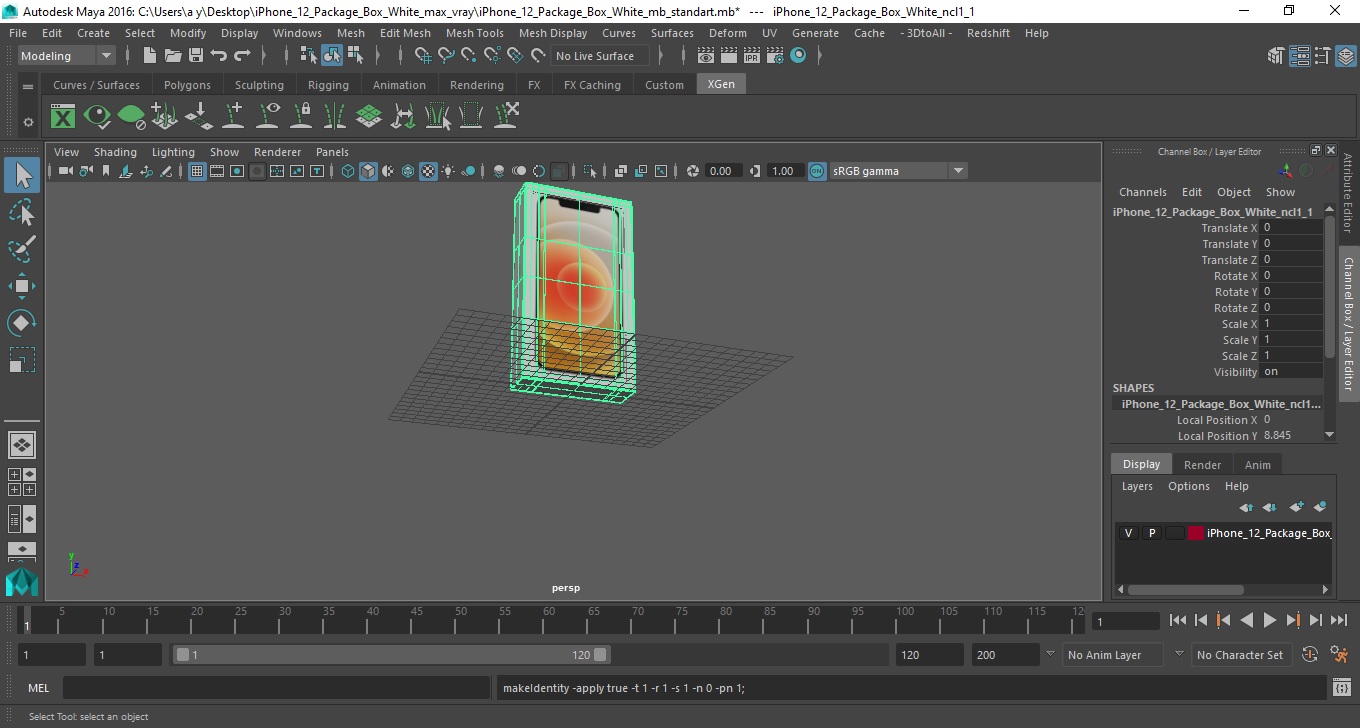Click Options in the Layer Editor
Viewport: 1360px width, 728px height.
[x=1189, y=486]
